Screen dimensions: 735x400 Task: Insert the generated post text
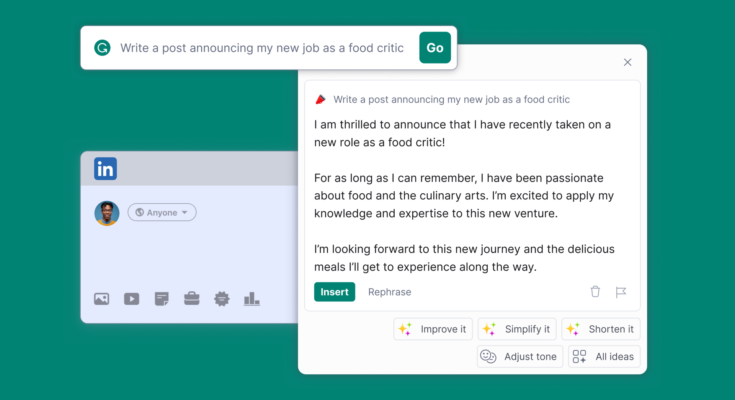pyautogui.click(x=334, y=292)
